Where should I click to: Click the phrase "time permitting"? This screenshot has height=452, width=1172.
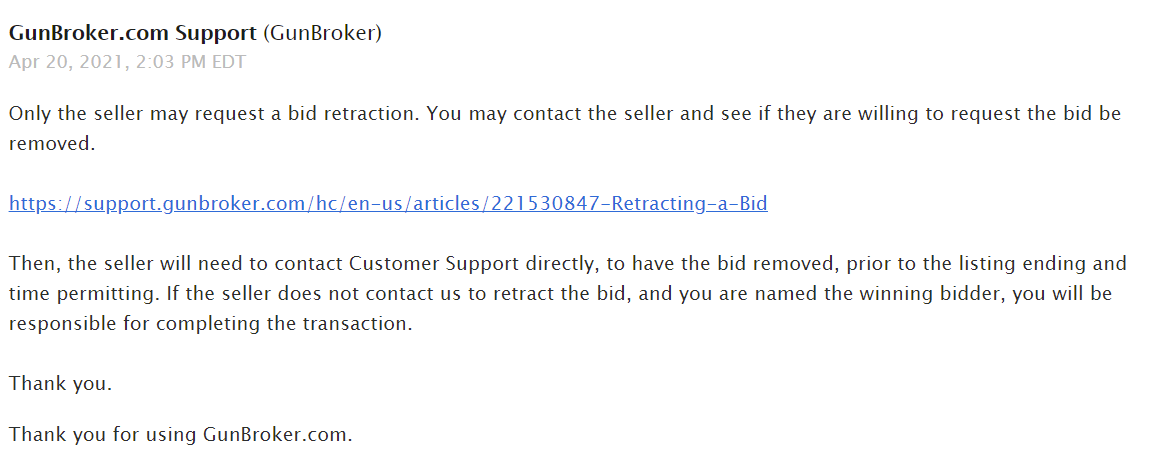(71, 295)
